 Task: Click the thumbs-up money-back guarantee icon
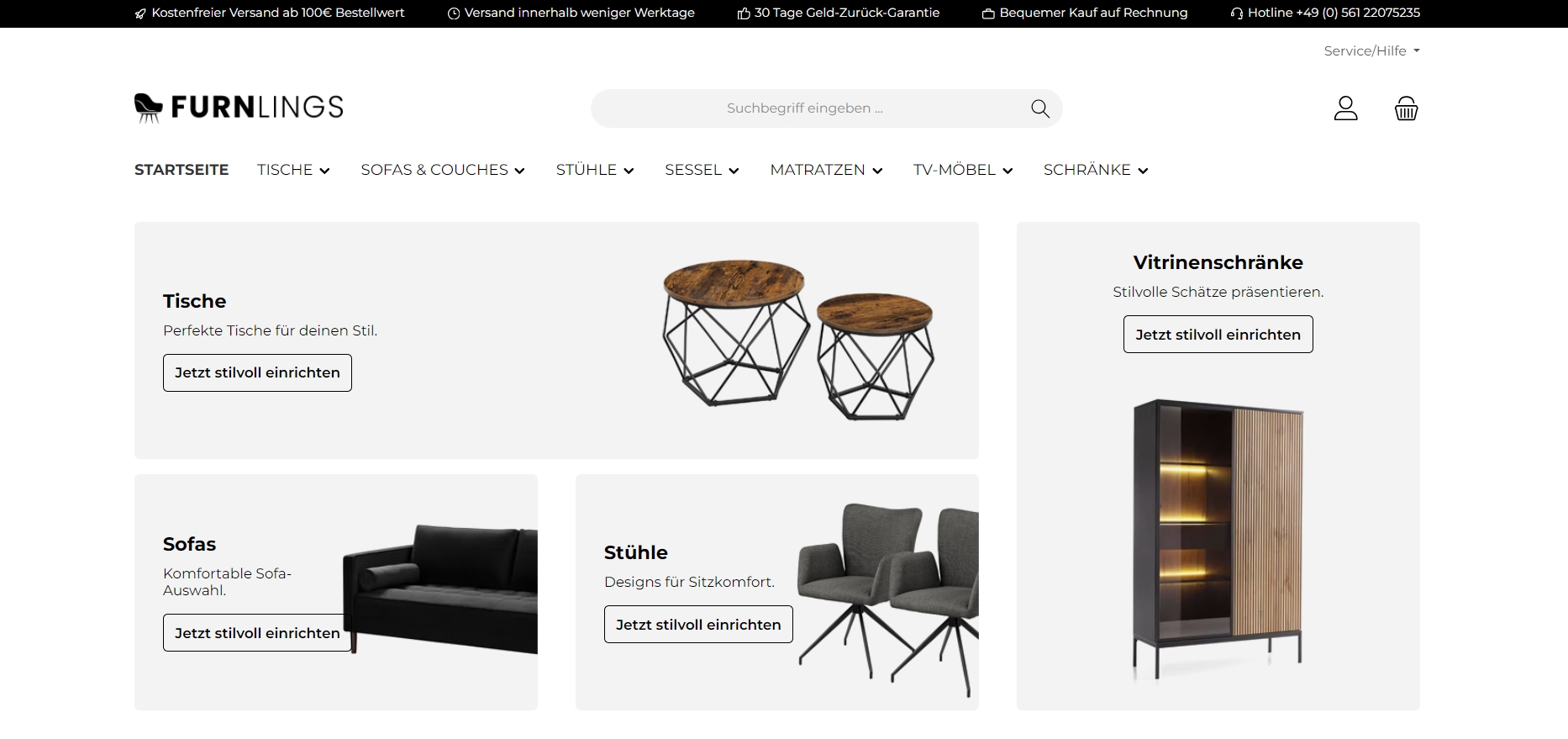pyautogui.click(x=743, y=13)
